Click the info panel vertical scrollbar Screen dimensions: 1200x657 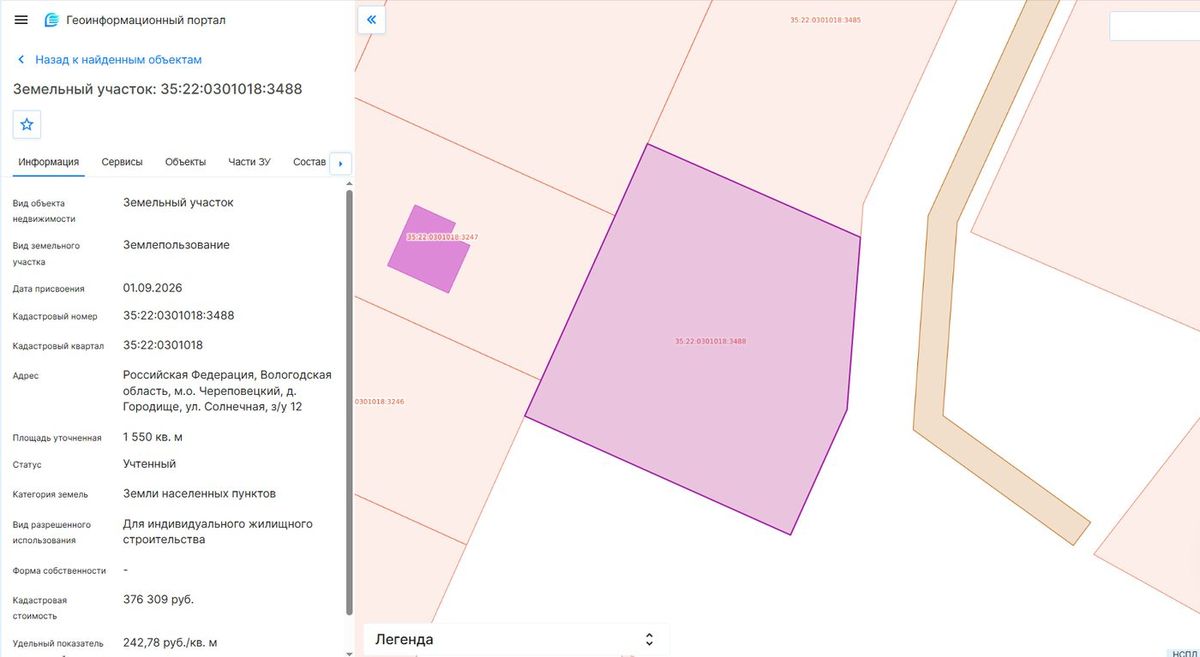tap(348, 400)
